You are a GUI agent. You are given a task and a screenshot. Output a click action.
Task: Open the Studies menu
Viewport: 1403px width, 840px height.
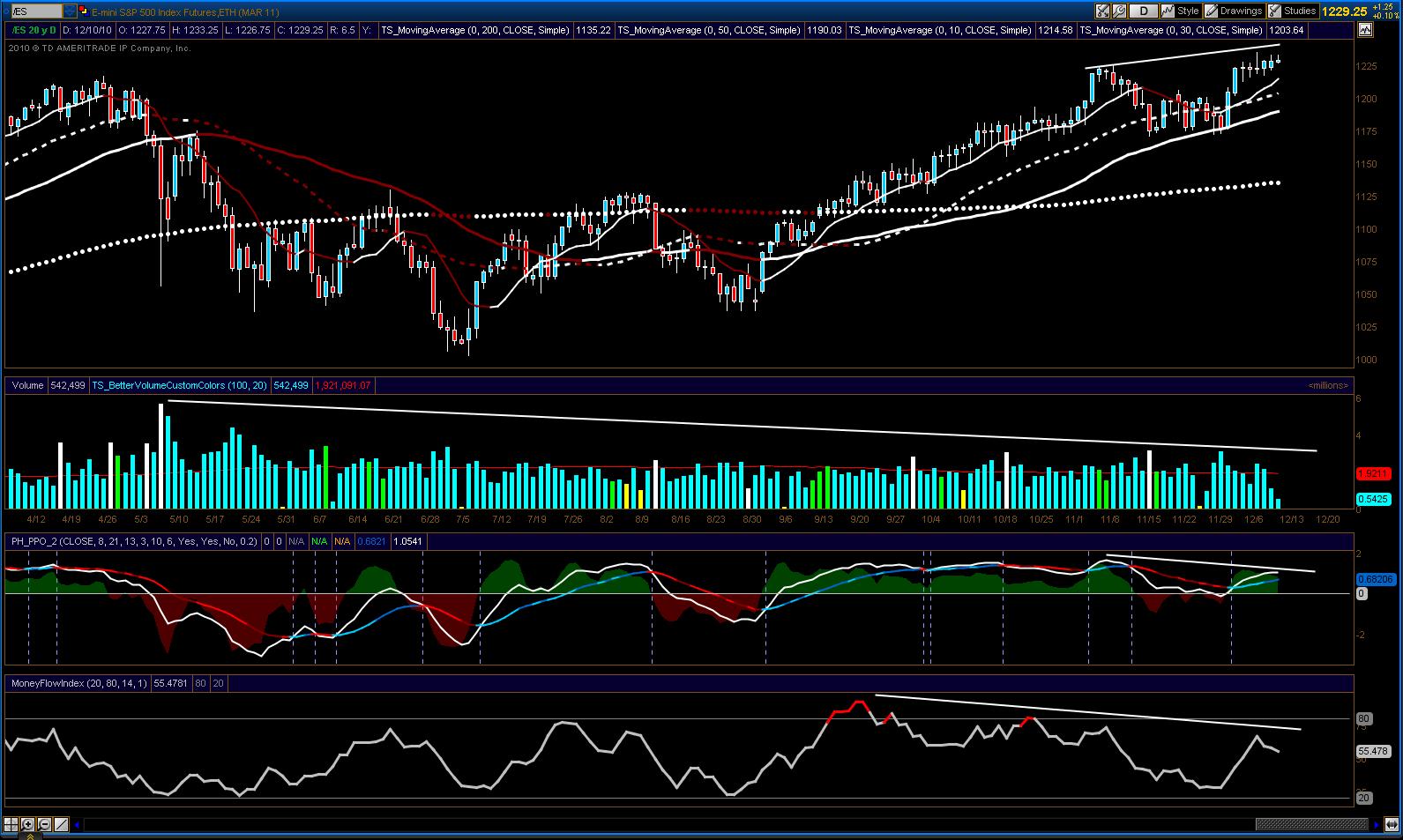pos(1293,11)
